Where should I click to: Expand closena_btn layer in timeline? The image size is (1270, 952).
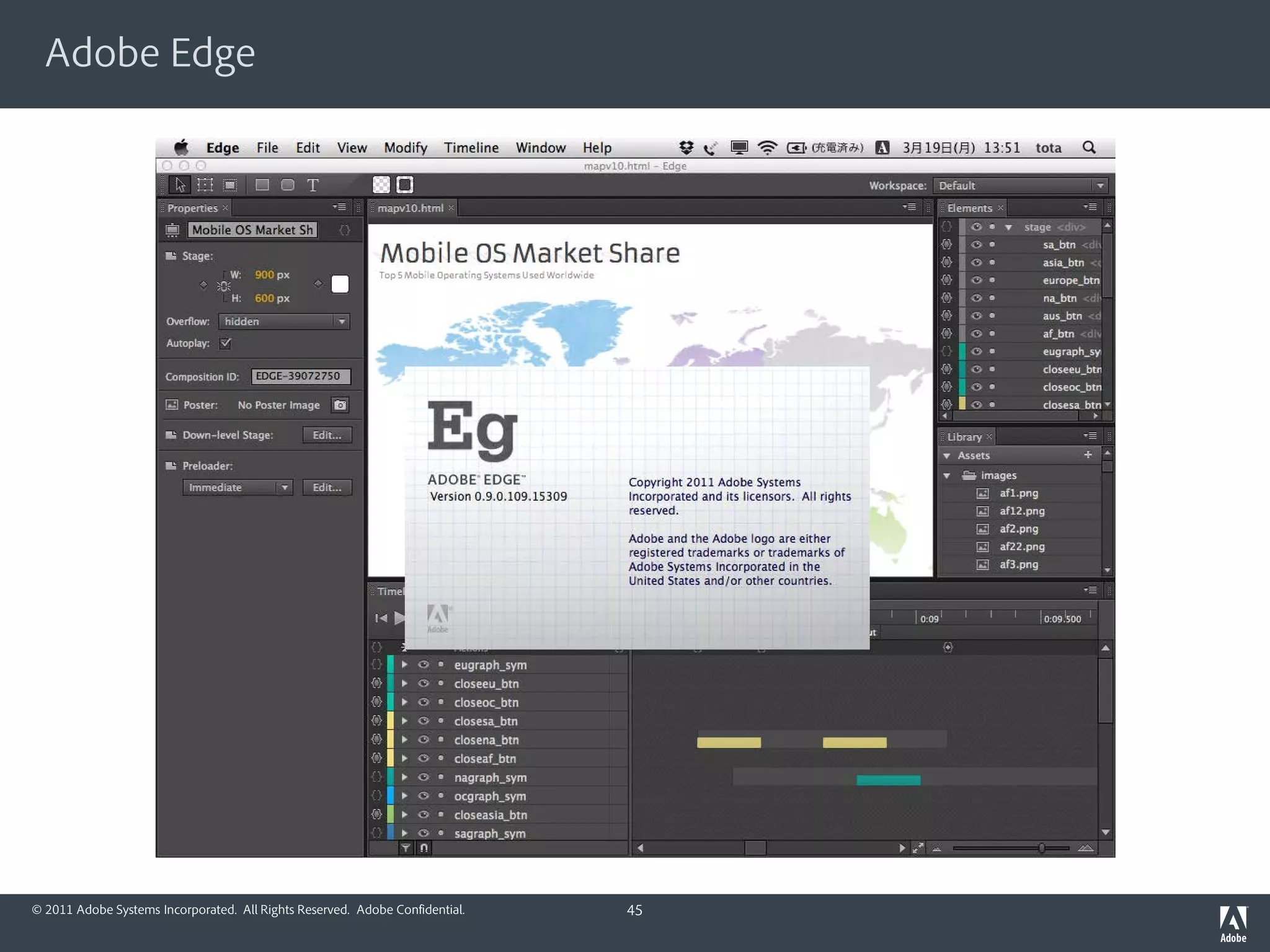[404, 739]
